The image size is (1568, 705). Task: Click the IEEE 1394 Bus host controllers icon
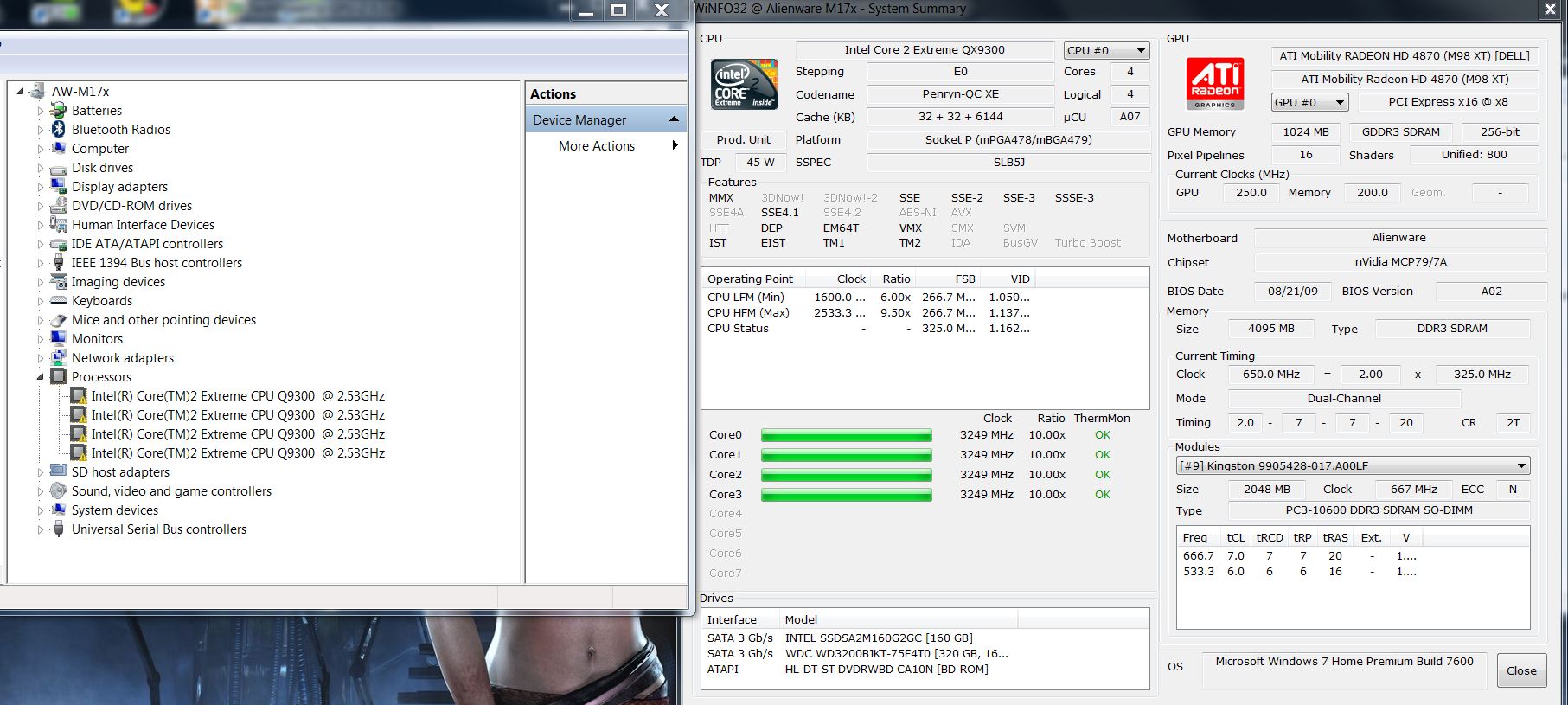tap(59, 263)
